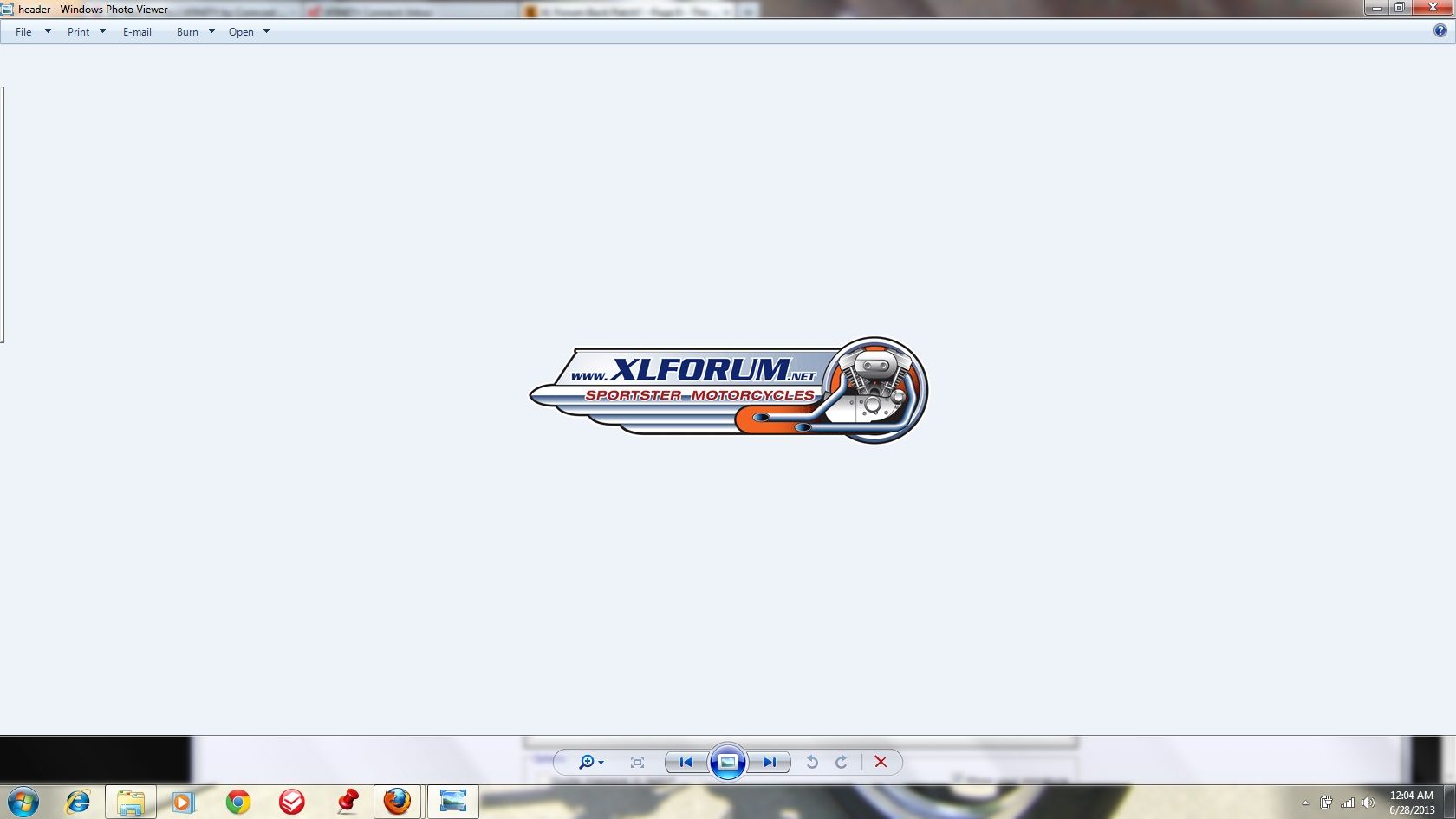Open Google Chrome from the taskbar
Viewport: 1456px width, 819px height.
[x=238, y=802]
